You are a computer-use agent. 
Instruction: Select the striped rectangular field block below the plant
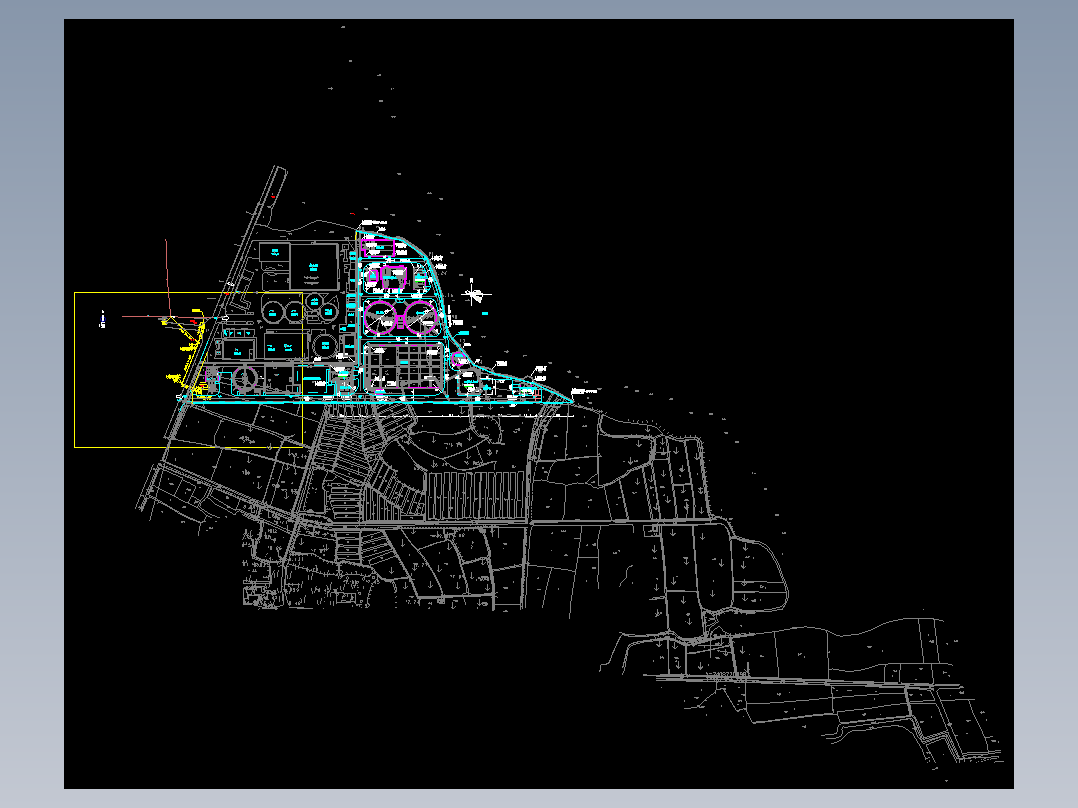click(476, 495)
